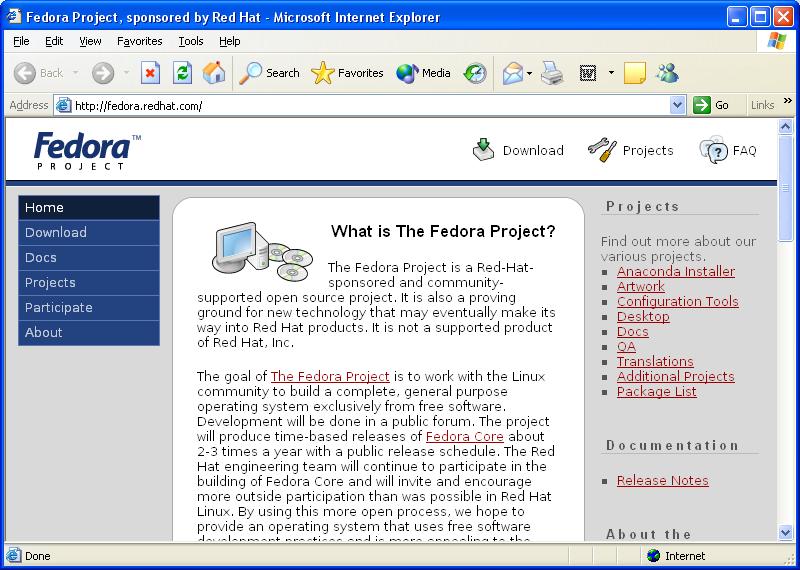
Task: Open the File menu
Action: (x=21, y=41)
